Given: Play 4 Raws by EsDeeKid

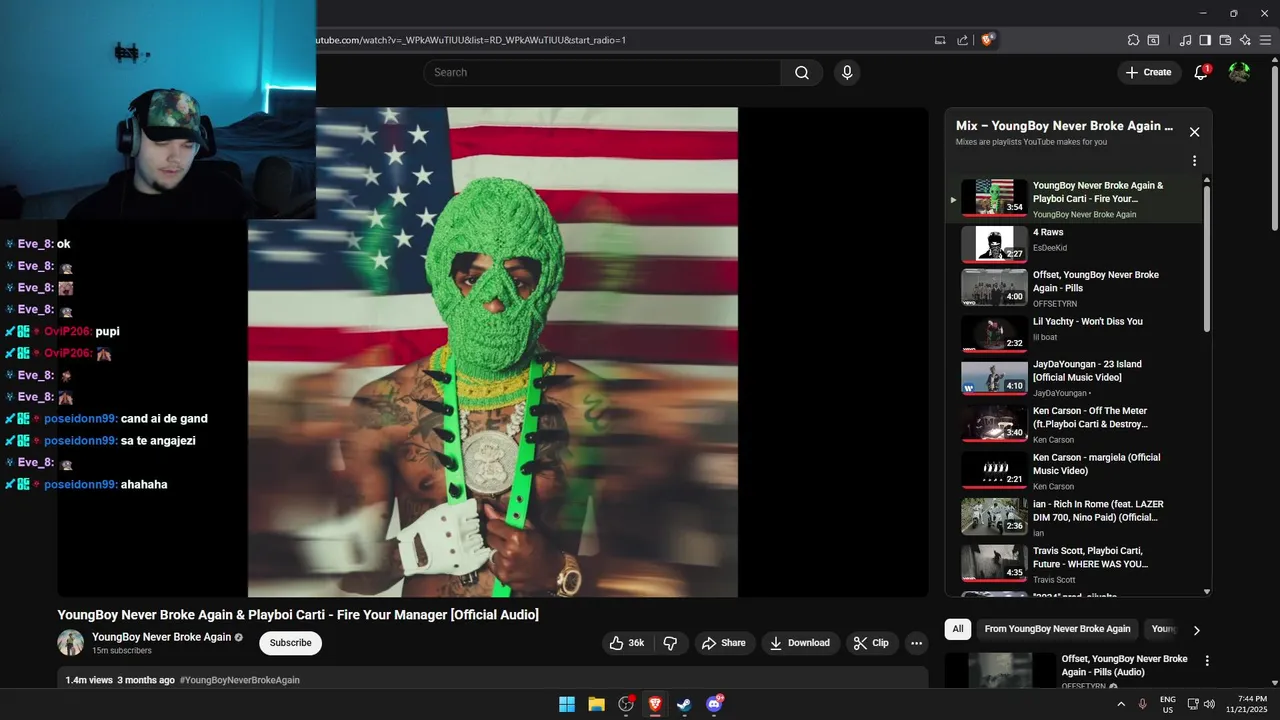Looking at the screenshot, I should click(1075, 243).
